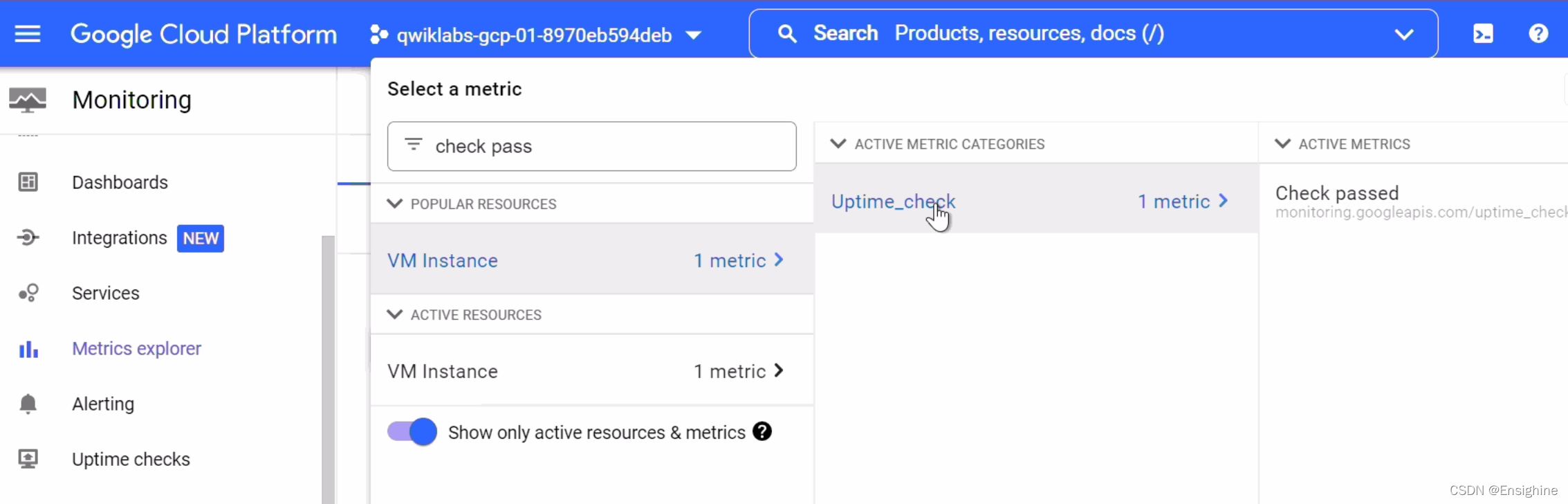Click the Dashboards grid icon
This screenshot has width=1568, height=504.
point(28,182)
